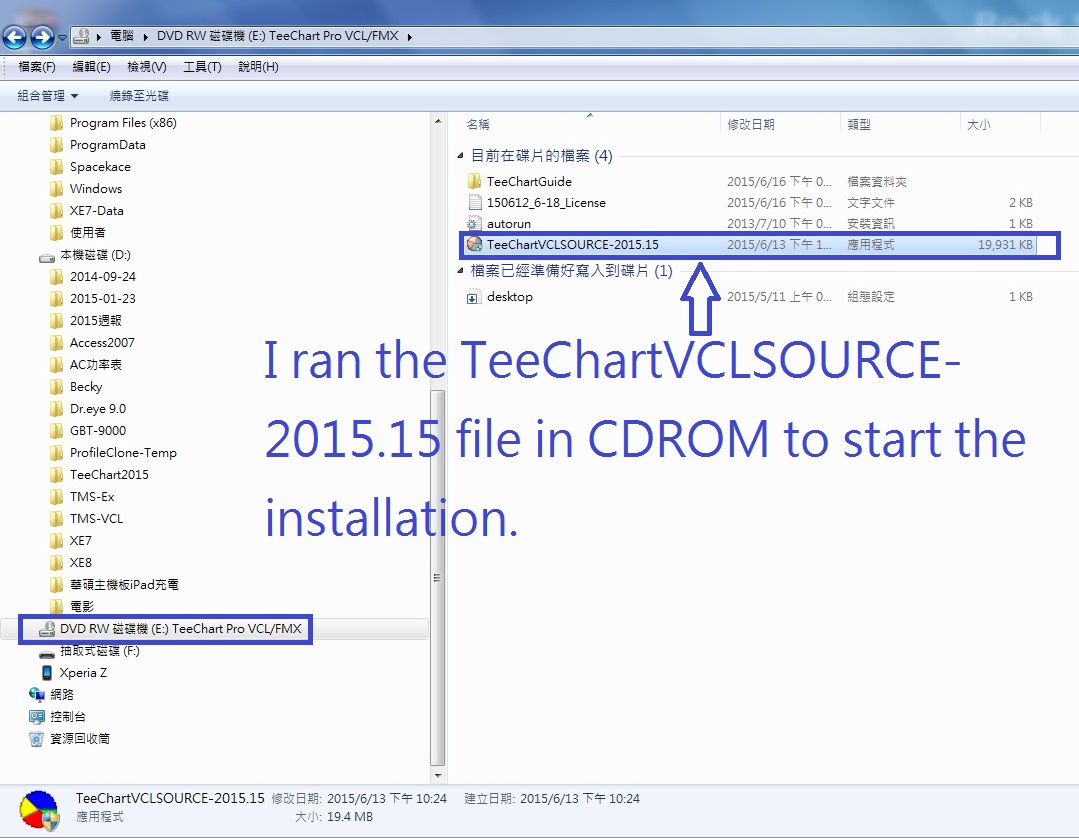The height and width of the screenshot is (839, 1079).
Task: Expand the arrow after 電腦 in address bar
Action: pos(146,36)
